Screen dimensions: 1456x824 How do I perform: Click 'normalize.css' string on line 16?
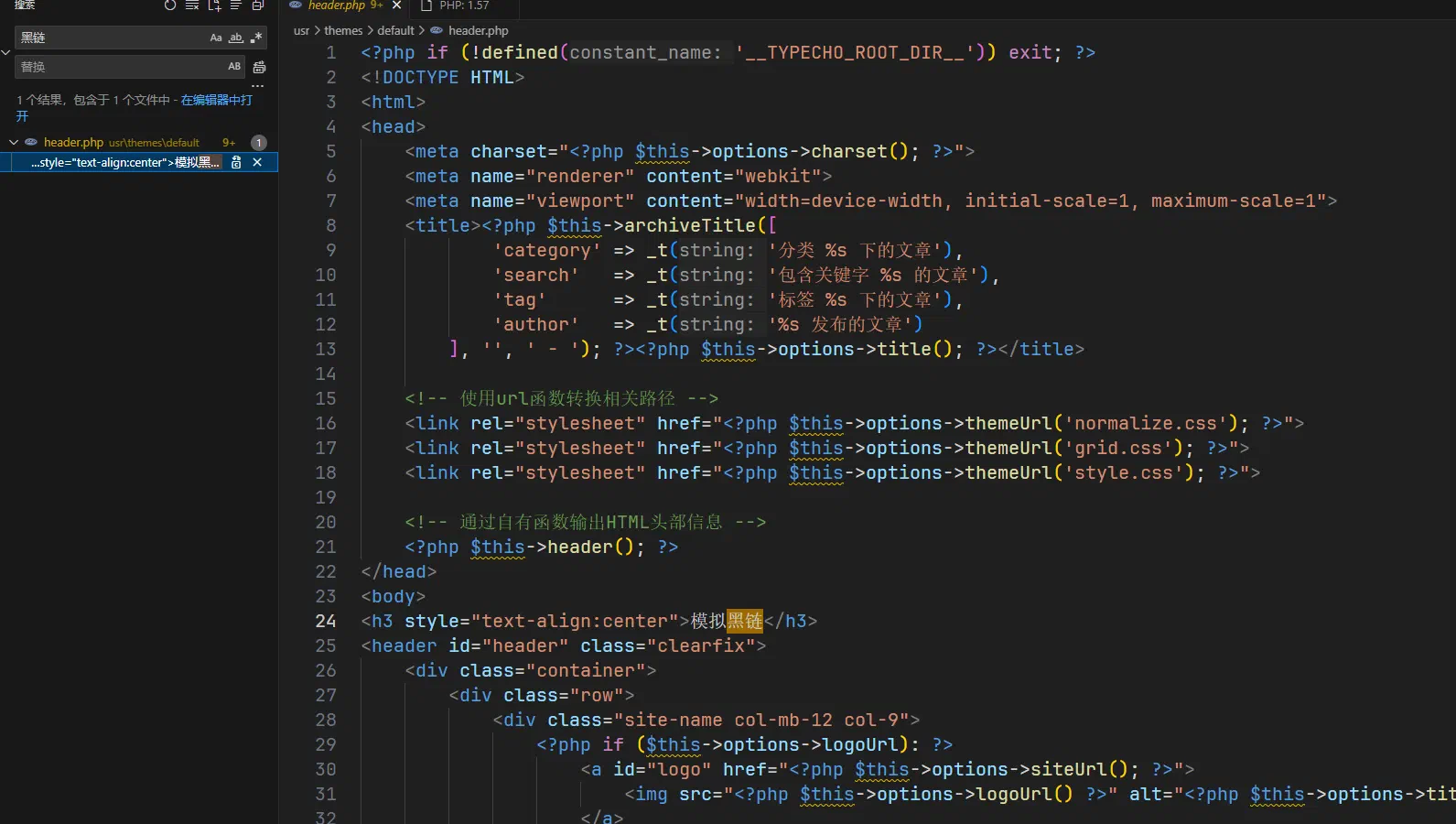[x=1146, y=423]
